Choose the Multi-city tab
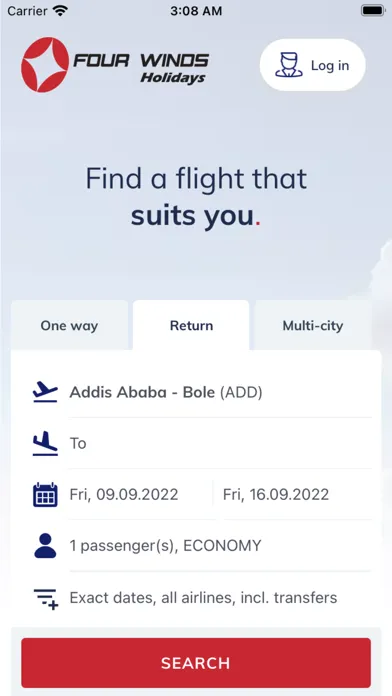The height and width of the screenshot is (696, 392). (x=313, y=325)
